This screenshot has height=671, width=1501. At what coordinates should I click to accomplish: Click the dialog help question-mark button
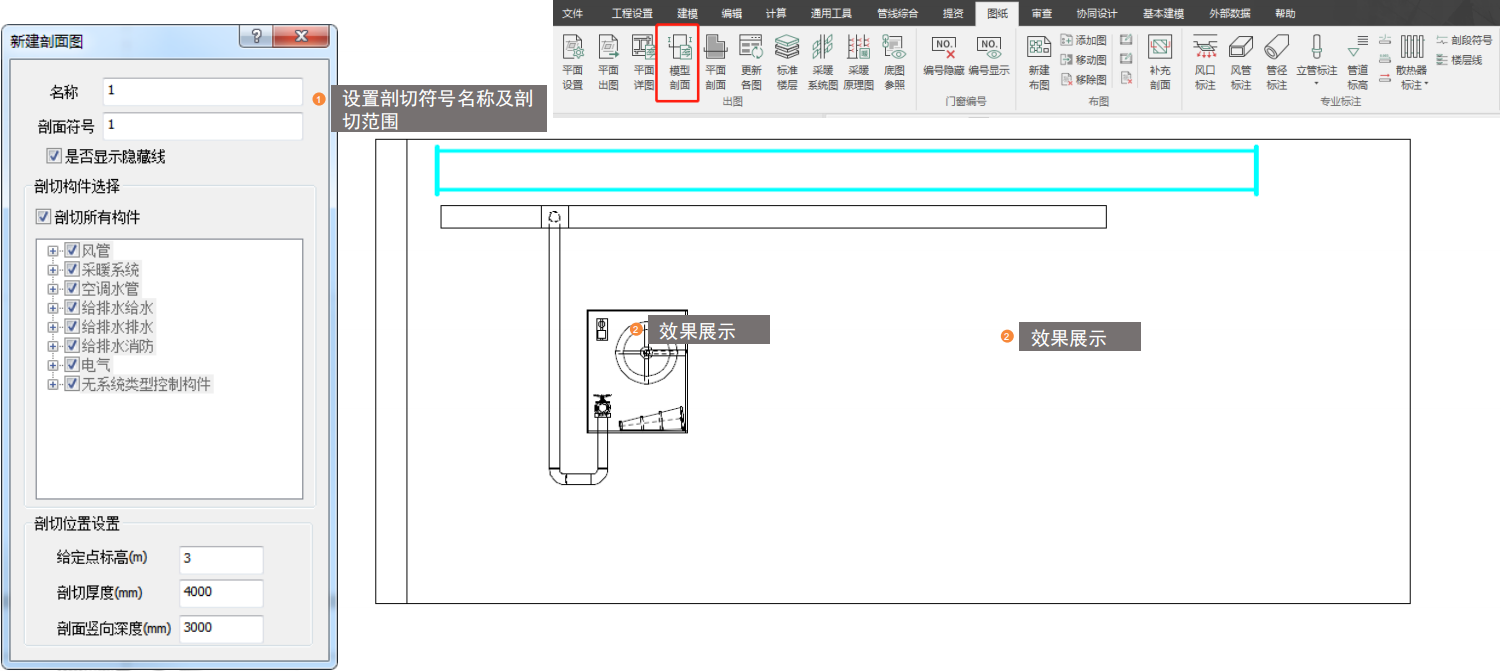[x=257, y=37]
